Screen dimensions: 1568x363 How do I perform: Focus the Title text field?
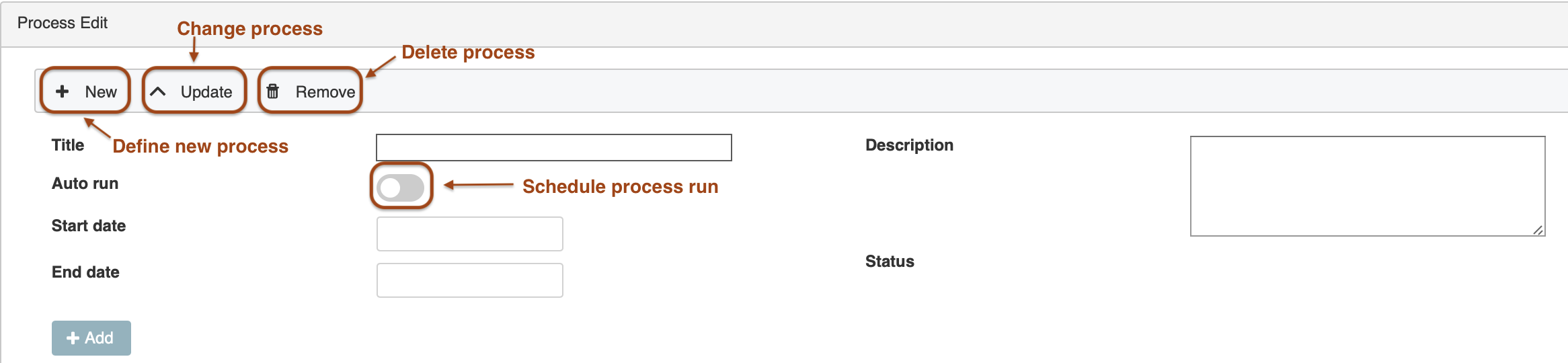point(553,147)
